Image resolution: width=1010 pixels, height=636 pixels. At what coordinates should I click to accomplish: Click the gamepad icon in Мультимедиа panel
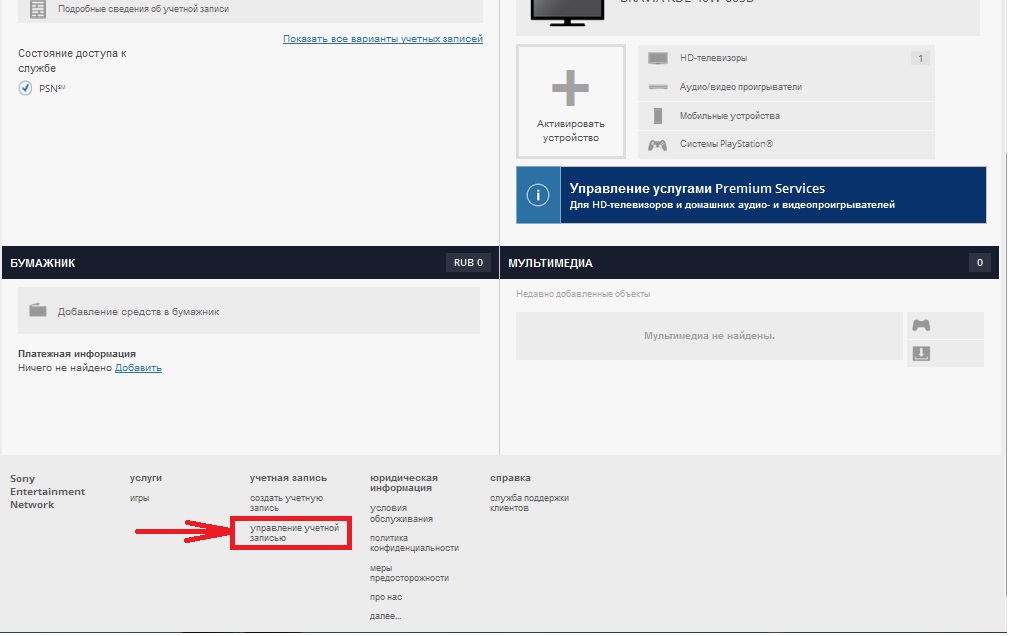(x=921, y=326)
